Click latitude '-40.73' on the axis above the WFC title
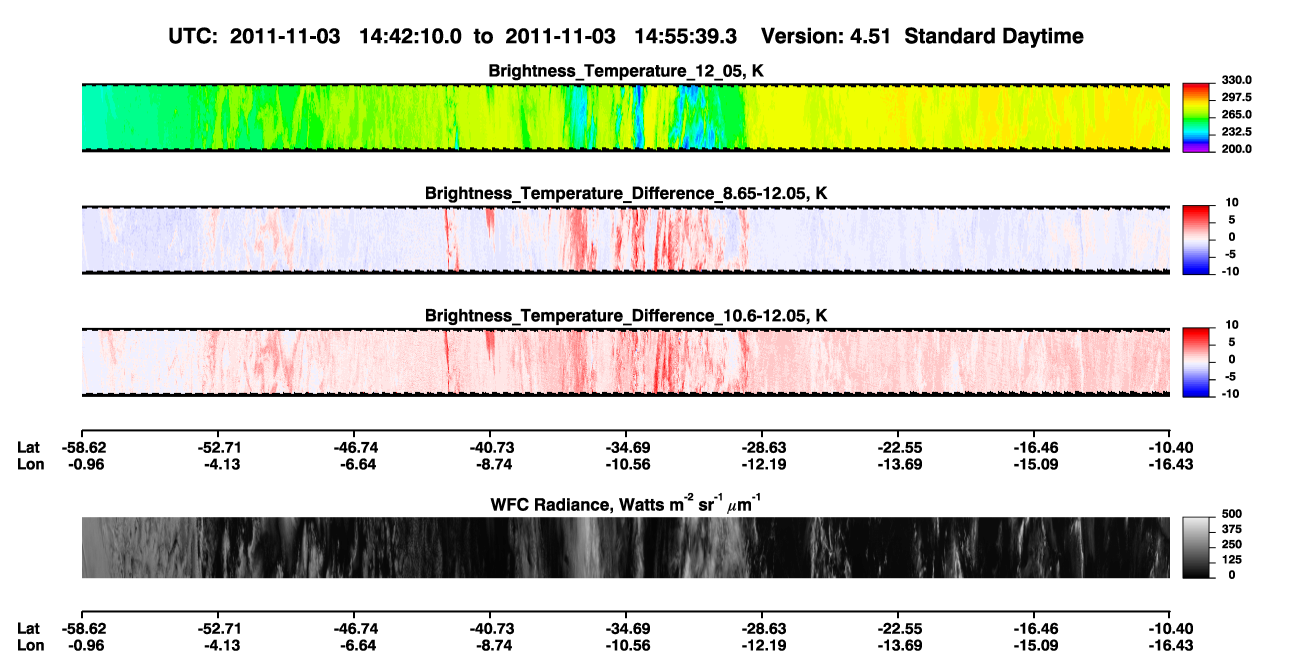This screenshot has height=667, width=1300. click(490, 448)
